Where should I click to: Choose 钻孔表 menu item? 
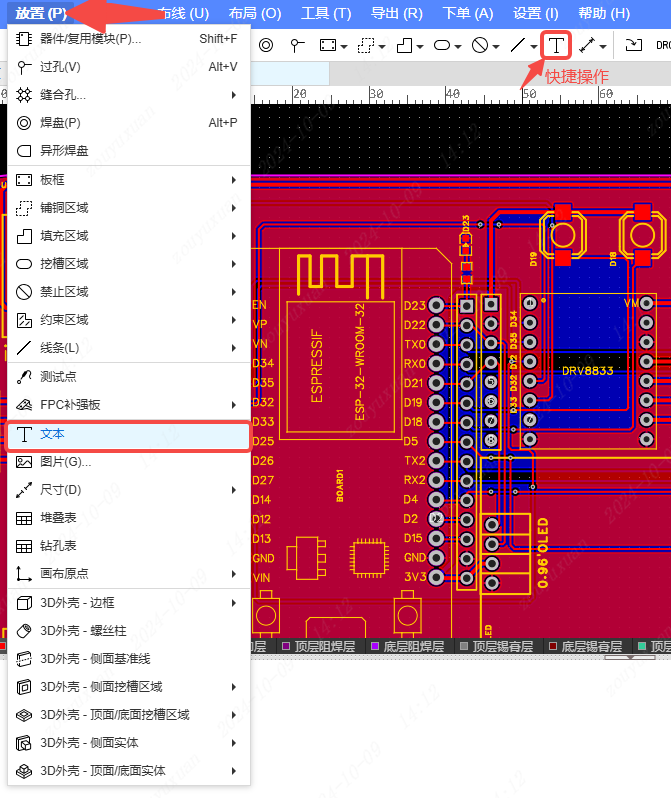coord(129,546)
